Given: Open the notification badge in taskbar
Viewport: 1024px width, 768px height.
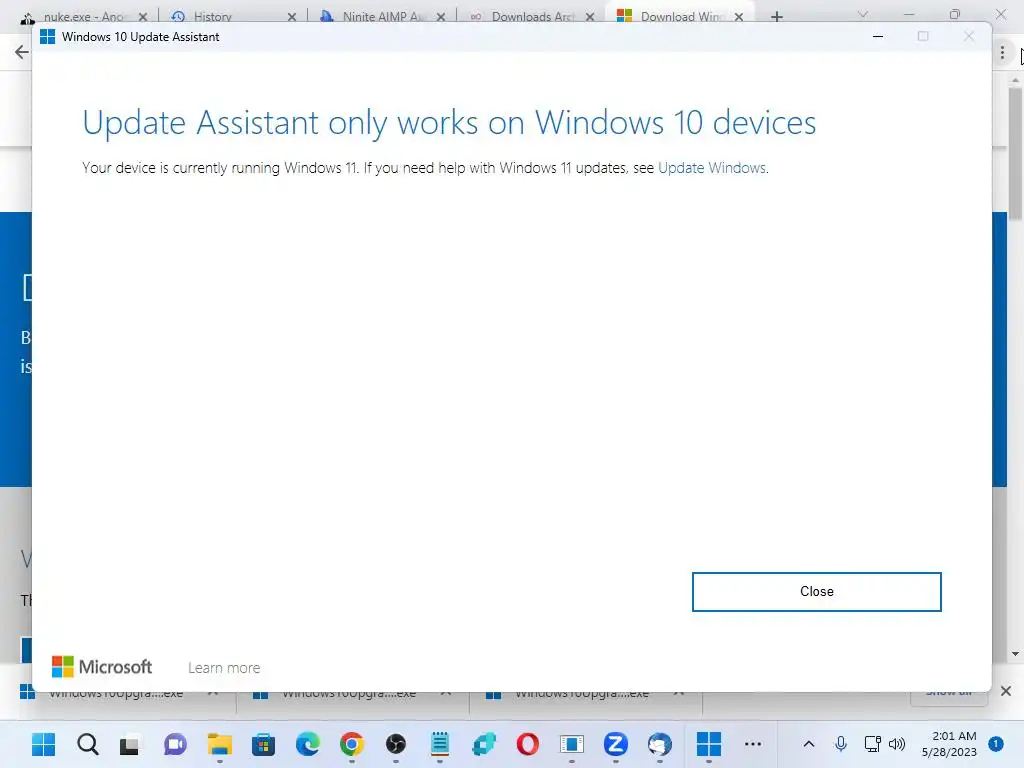Looking at the screenshot, I should point(996,744).
